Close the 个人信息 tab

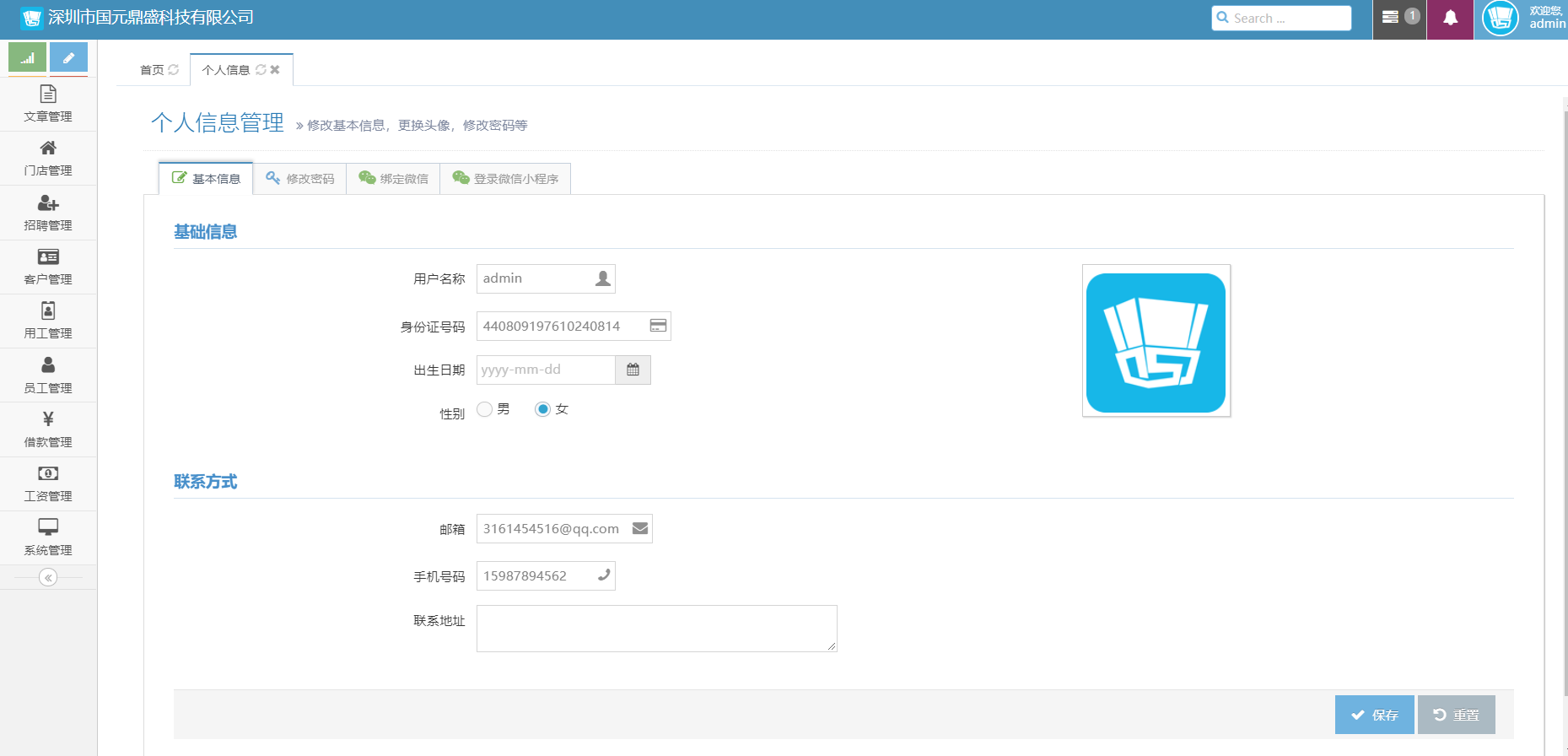point(275,70)
